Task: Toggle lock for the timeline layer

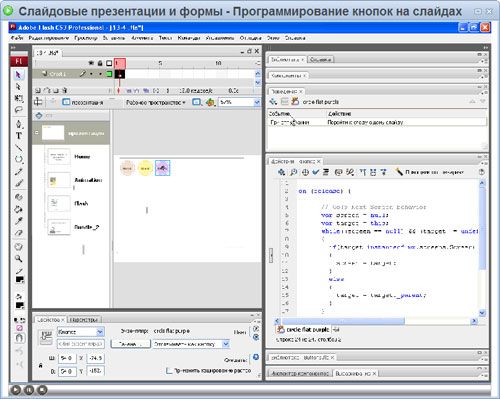Action: click(x=100, y=74)
